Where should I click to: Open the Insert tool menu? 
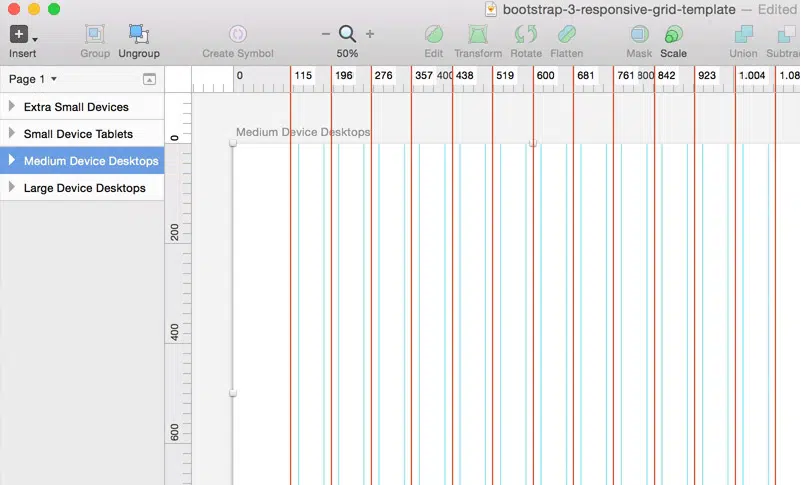point(22,35)
